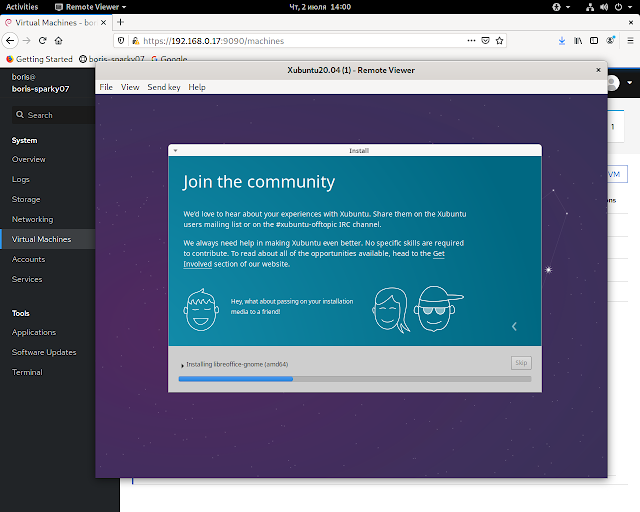This screenshot has width=640, height=512.
Task: Open Remote Viewer File menu
Action: [106, 87]
